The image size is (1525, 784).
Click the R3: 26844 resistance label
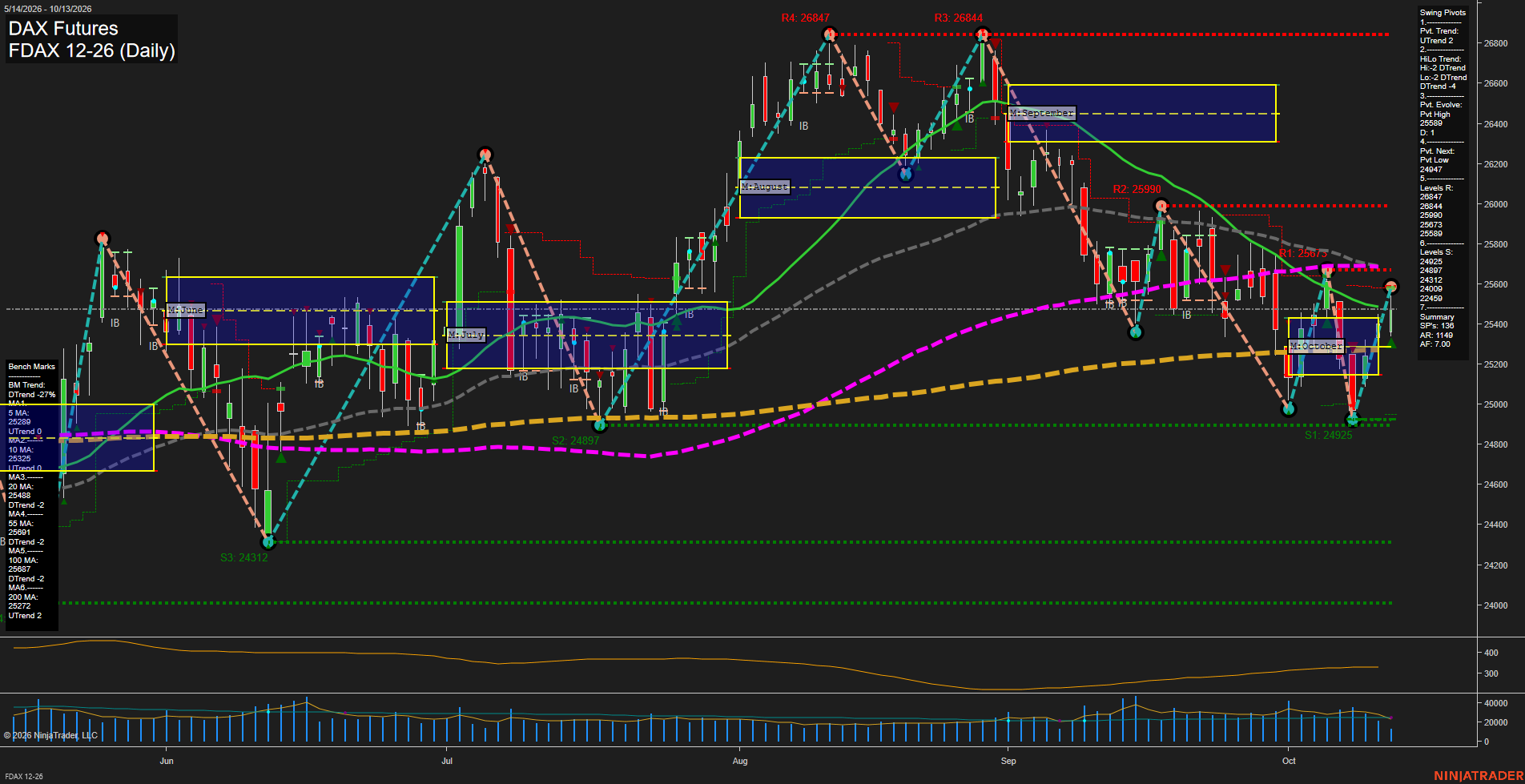[959, 18]
